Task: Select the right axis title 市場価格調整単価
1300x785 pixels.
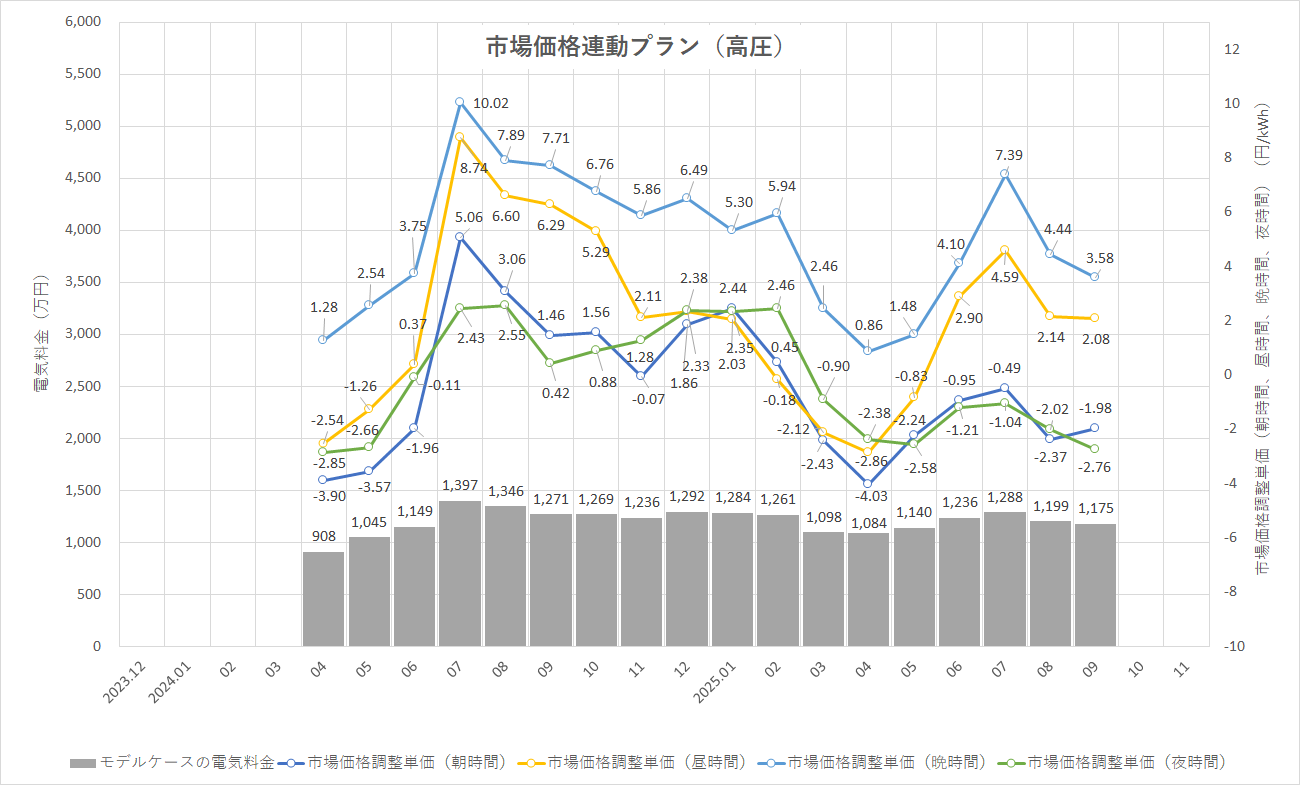Action: click(1263, 340)
